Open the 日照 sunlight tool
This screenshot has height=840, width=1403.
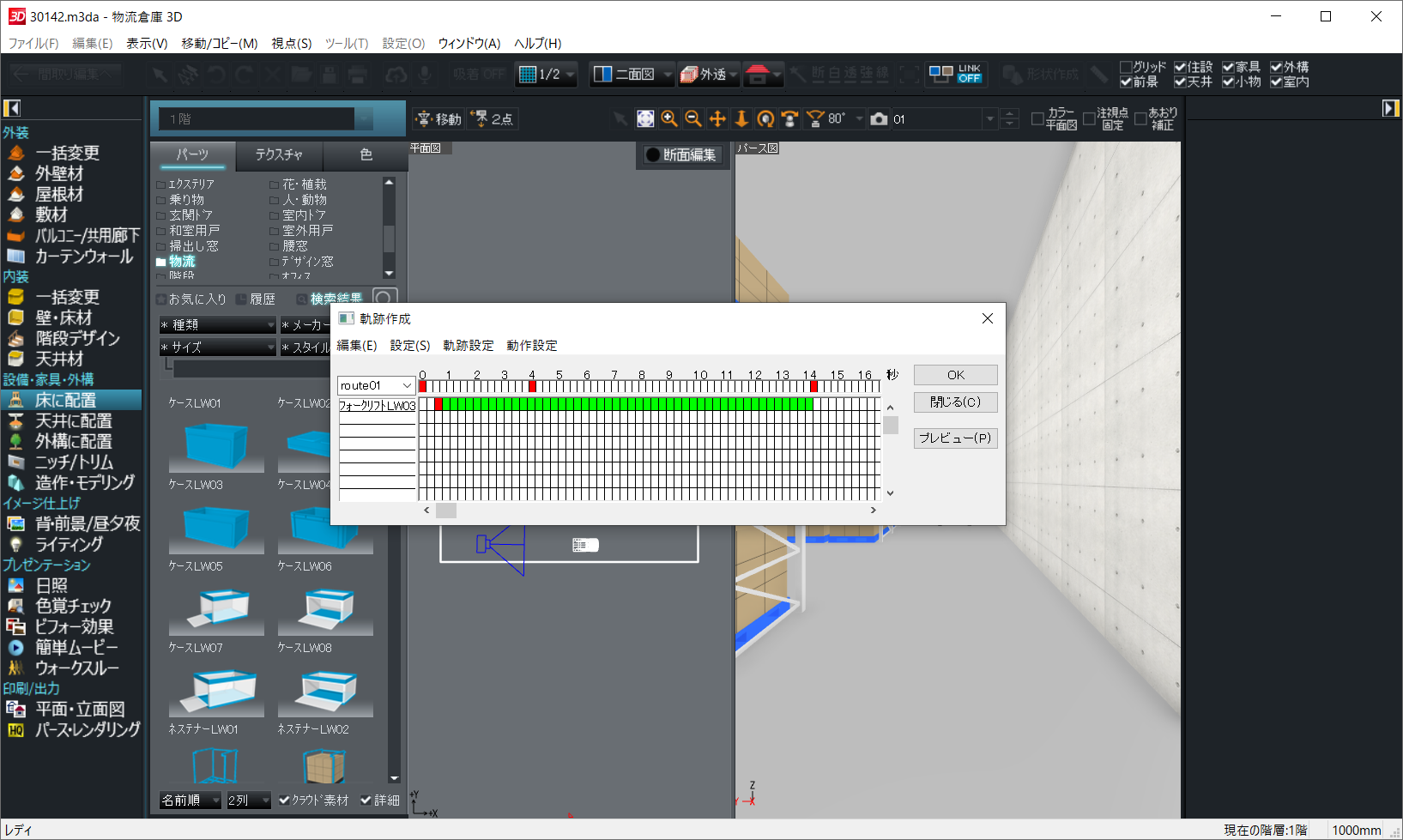tap(51, 585)
